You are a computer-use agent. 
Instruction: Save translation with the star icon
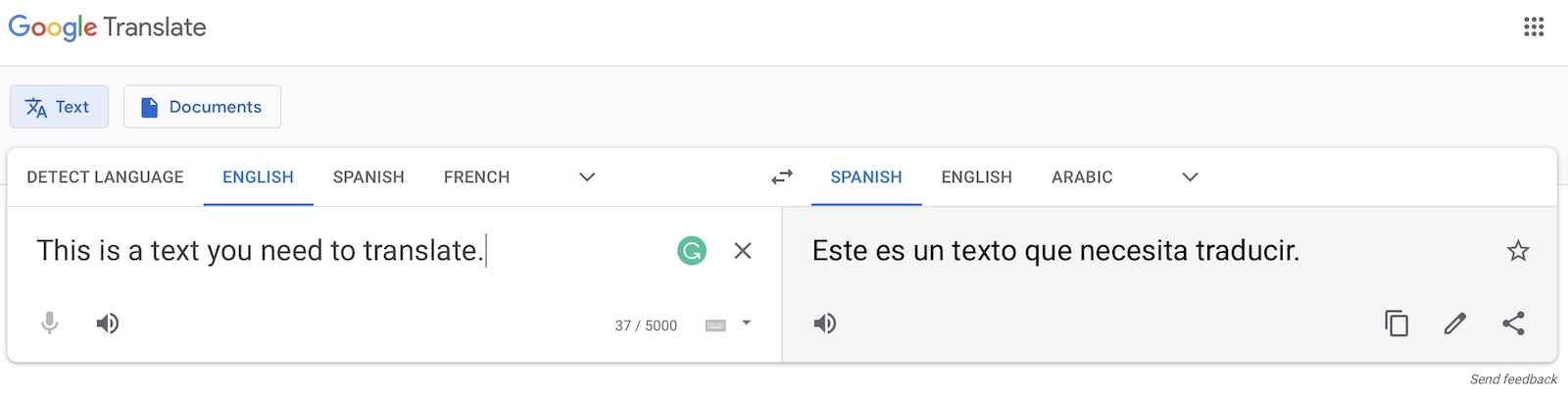tap(1518, 251)
